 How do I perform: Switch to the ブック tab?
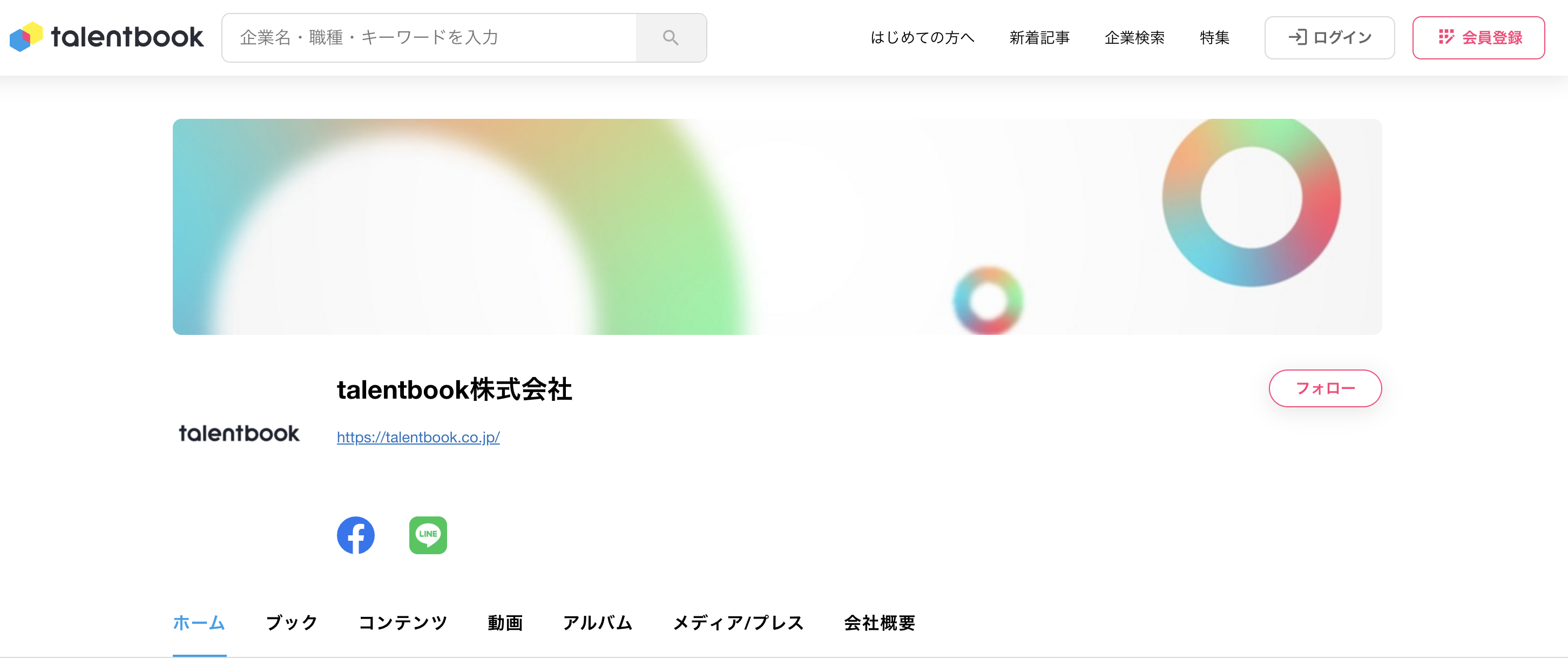[x=292, y=622]
